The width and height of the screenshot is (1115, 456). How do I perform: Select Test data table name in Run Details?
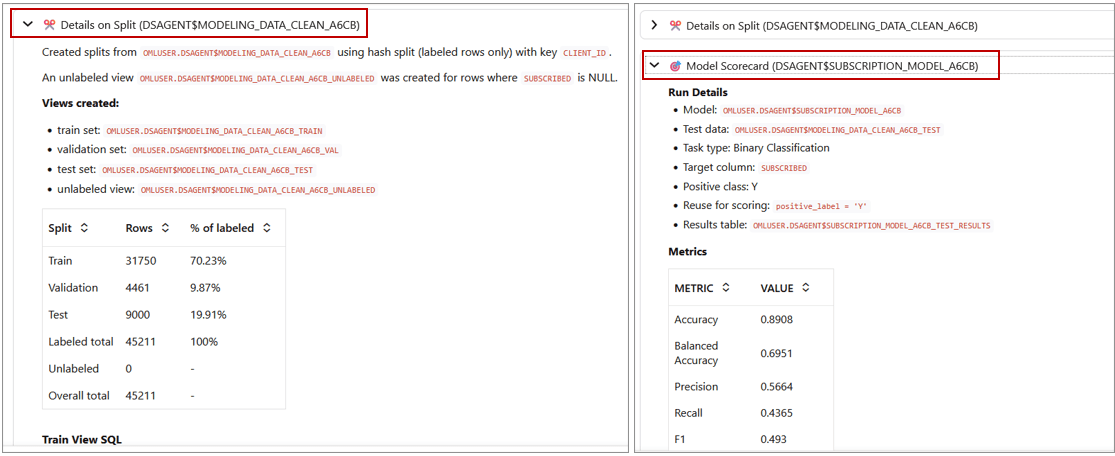coord(838,129)
